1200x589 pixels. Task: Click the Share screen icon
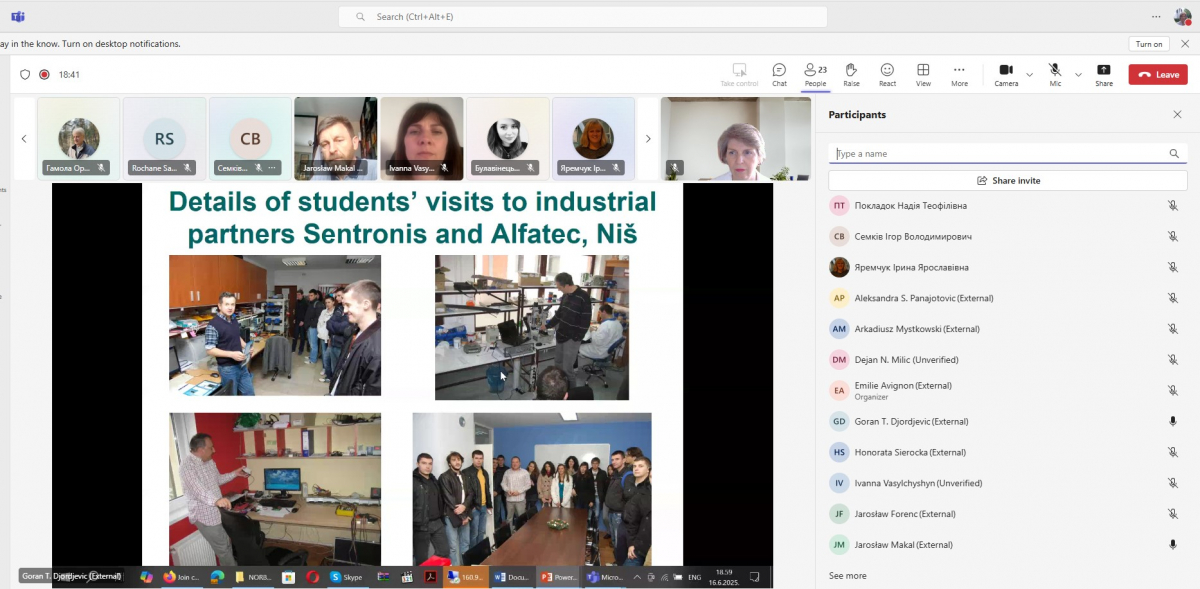pos(1103,71)
